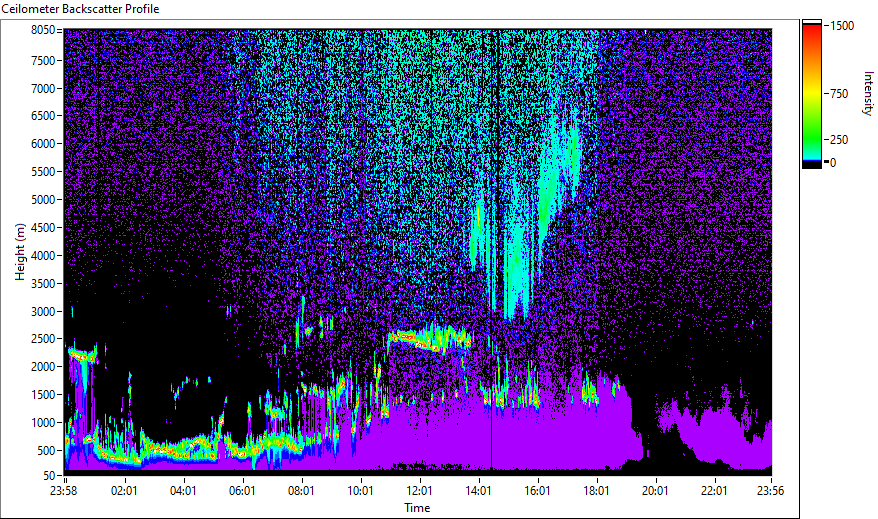This screenshot has width=878, height=519.
Task: Click the 1500 height tick label
Action: (x=43, y=395)
